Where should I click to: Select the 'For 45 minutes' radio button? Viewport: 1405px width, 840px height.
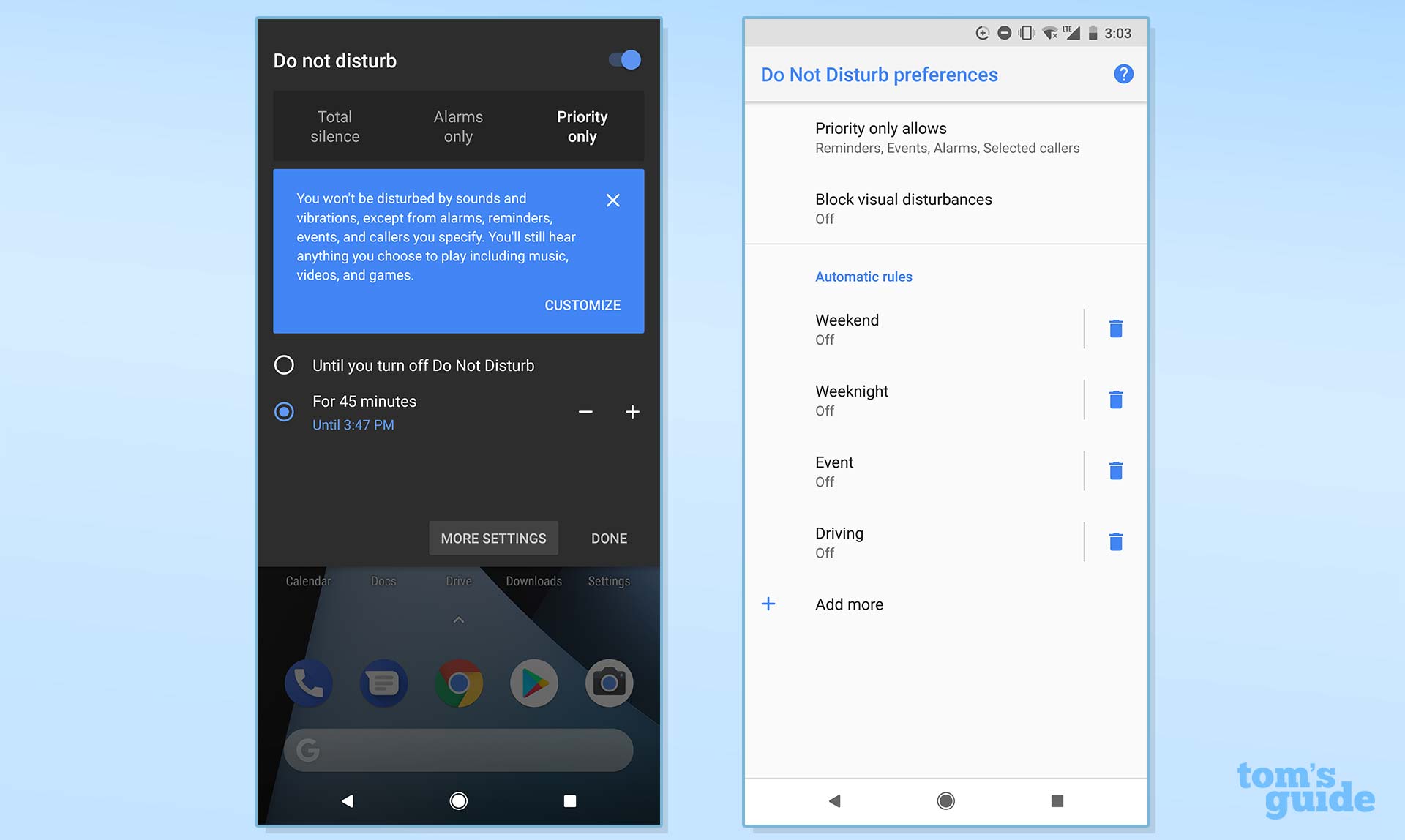283,411
